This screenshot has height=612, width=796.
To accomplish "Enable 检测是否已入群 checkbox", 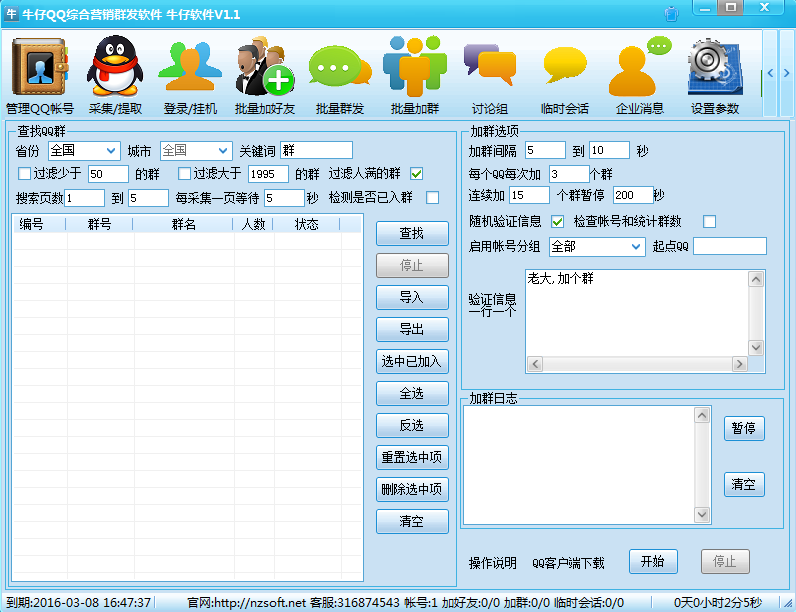I will pos(433,197).
